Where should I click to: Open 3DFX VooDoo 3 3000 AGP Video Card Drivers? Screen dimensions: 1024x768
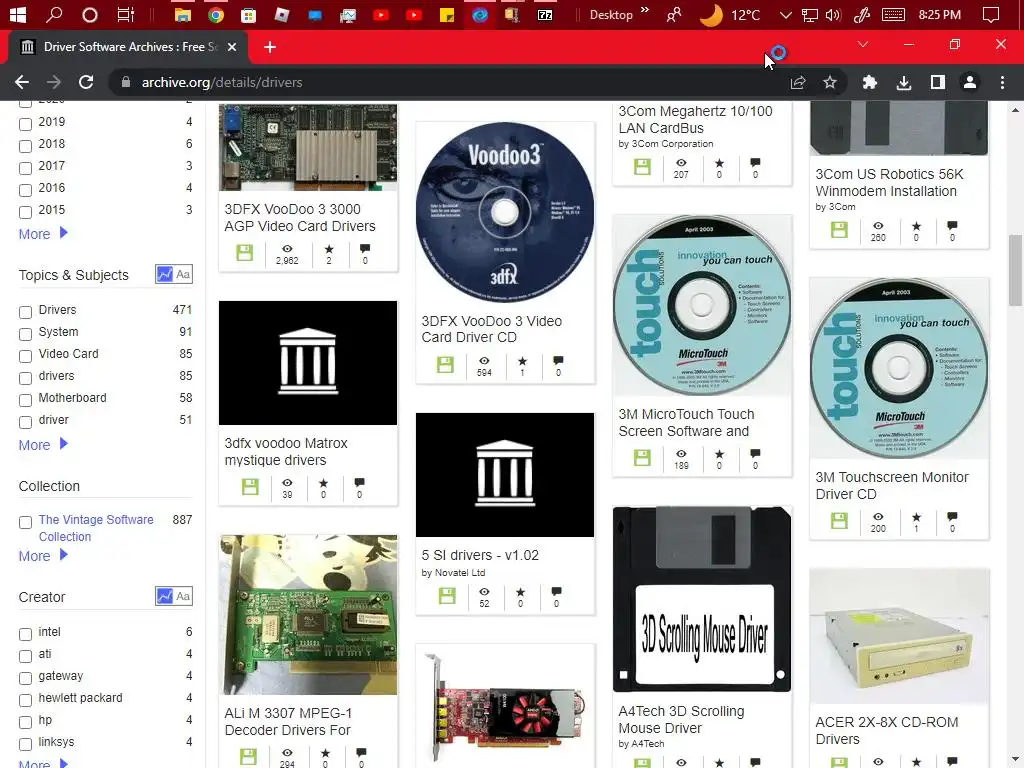[300, 217]
